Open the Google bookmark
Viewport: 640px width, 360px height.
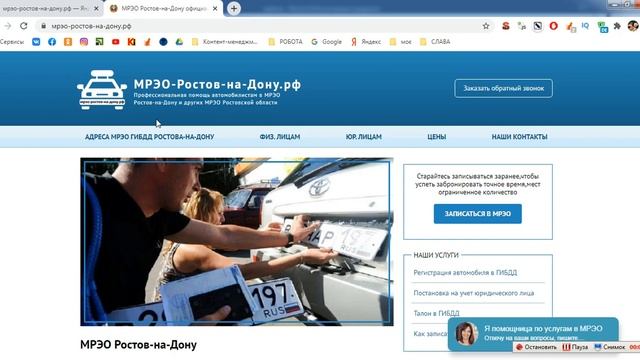tap(326, 42)
